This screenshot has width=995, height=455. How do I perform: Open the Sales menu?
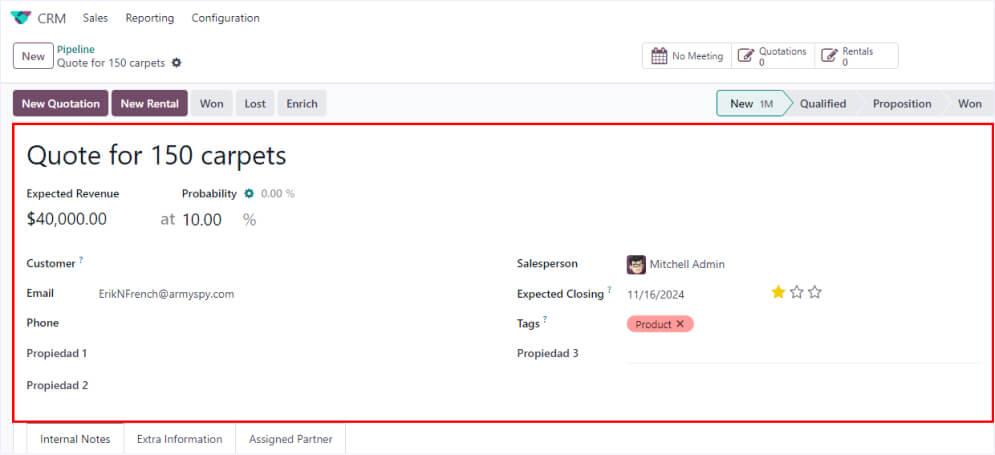pos(96,18)
